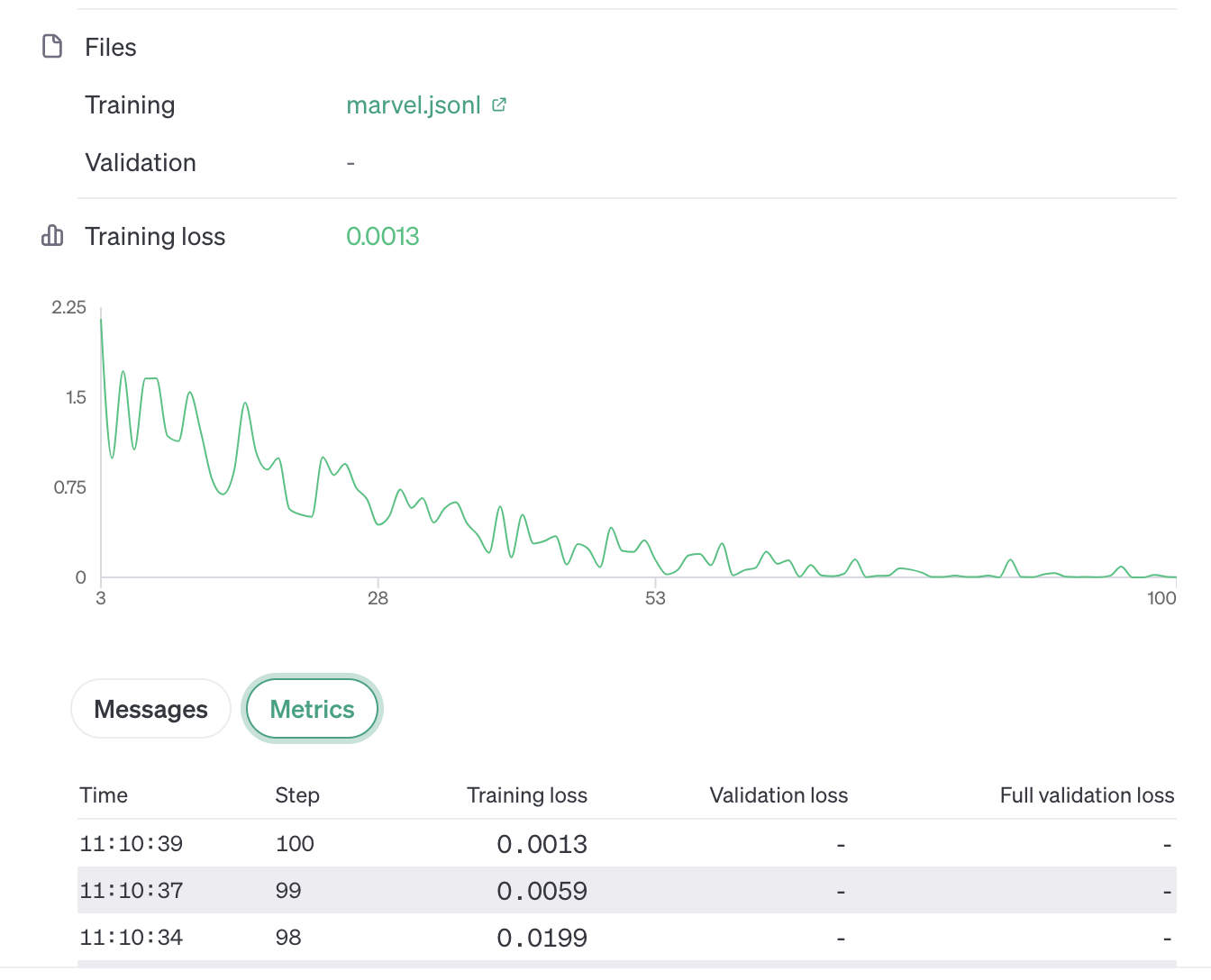Click the Training loss bar chart icon
The image size is (1211, 980).
52,236
